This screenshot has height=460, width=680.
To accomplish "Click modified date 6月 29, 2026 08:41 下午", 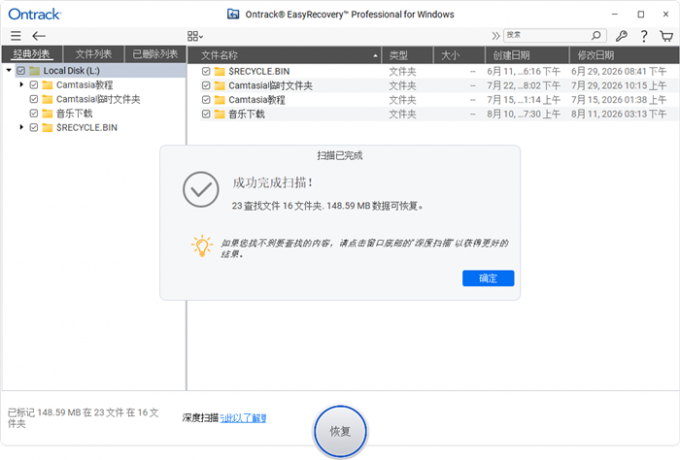I will [619, 72].
